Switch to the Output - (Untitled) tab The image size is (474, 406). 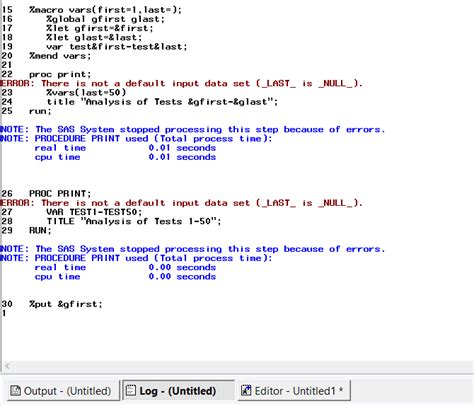61,391
